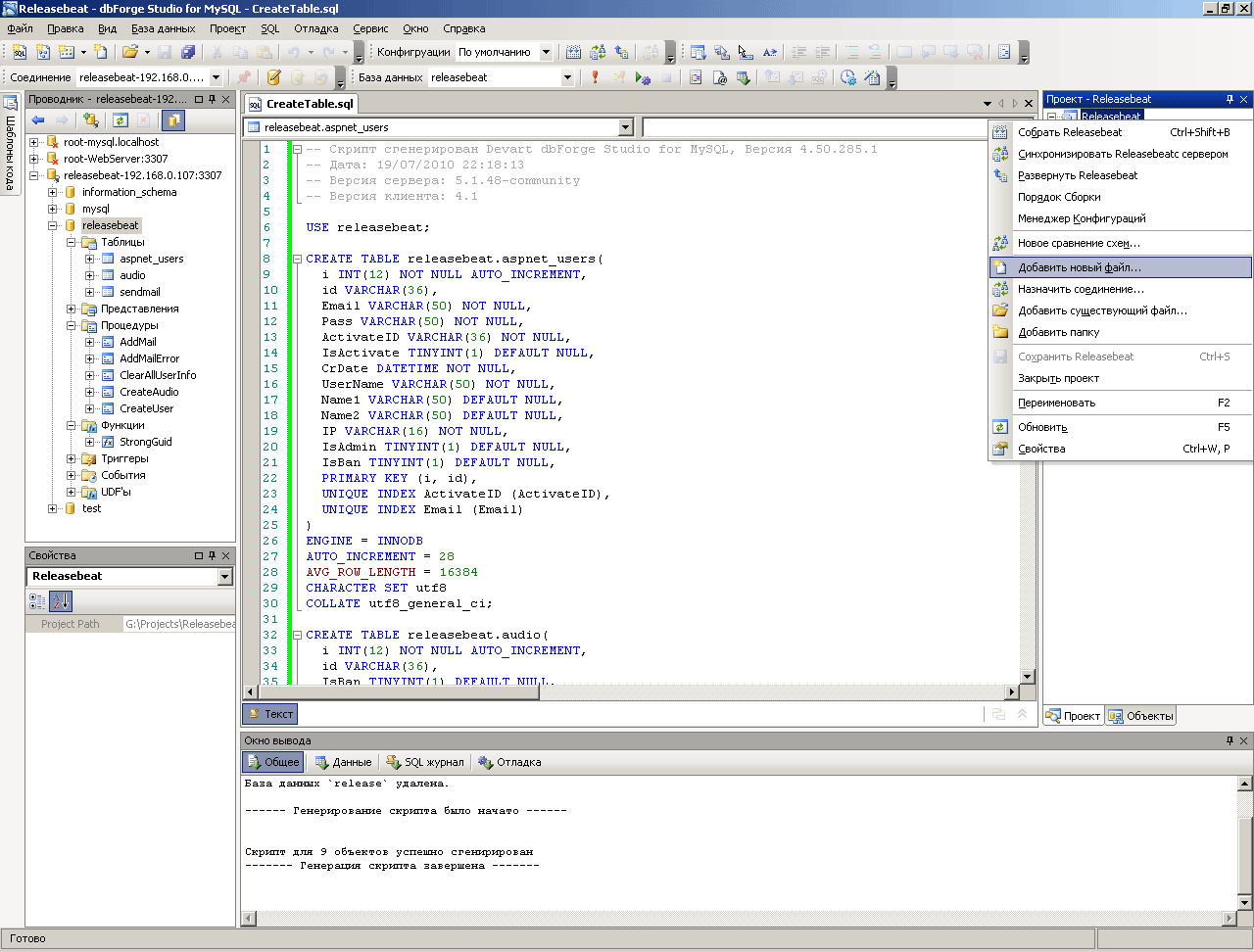Click the Build project icon beside Конфигурации
This screenshot has width=1254, height=952.
pyautogui.click(x=574, y=52)
